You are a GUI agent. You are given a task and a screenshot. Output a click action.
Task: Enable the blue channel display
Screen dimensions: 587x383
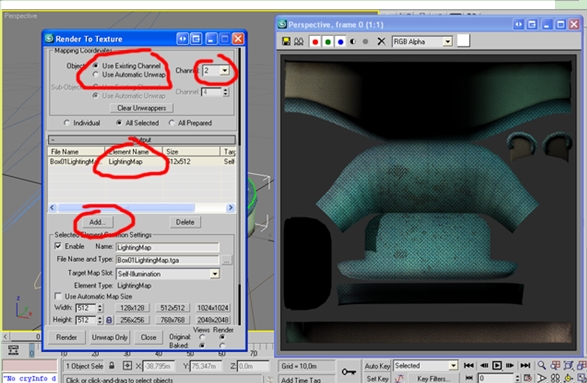click(x=340, y=42)
